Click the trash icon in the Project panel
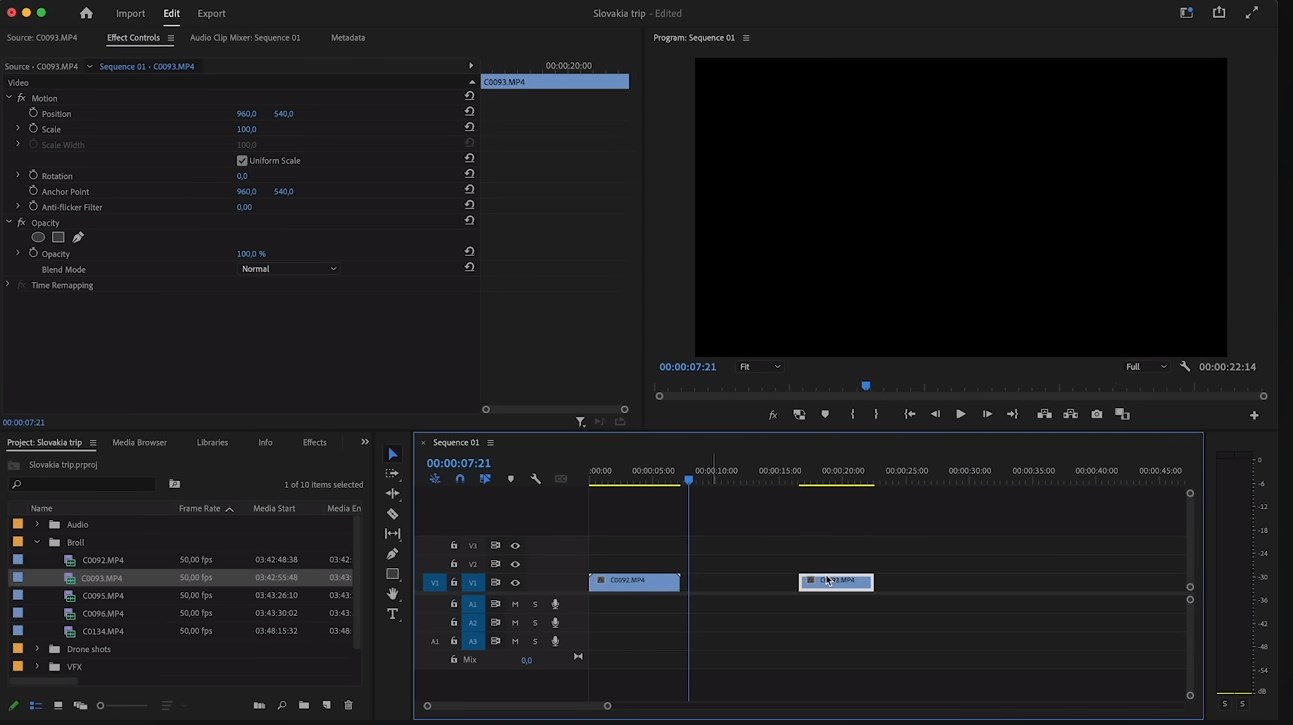Viewport: 1293px width, 725px height. [348, 706]
